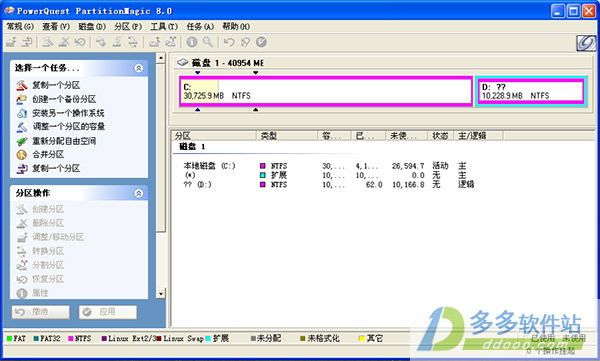
Task: Open the 分区(P) menu
Action: click(128, 26)
